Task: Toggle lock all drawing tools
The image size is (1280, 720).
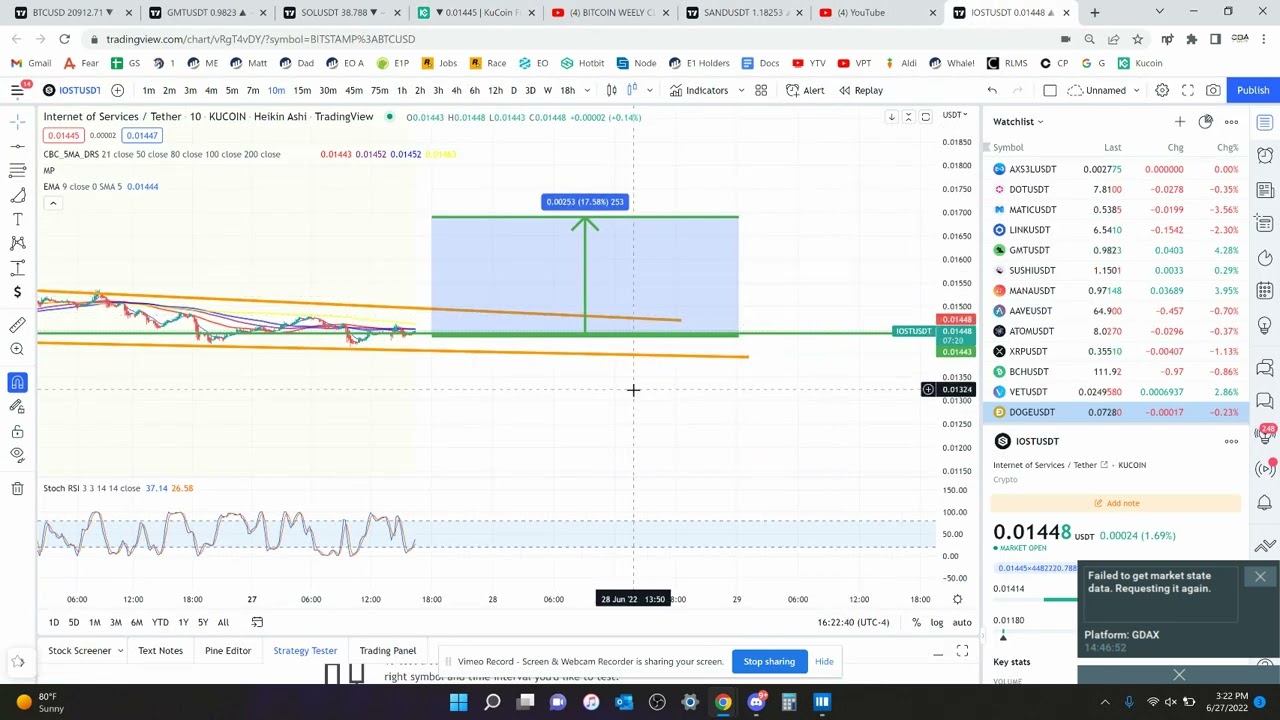Action: (x=17, y=431)
